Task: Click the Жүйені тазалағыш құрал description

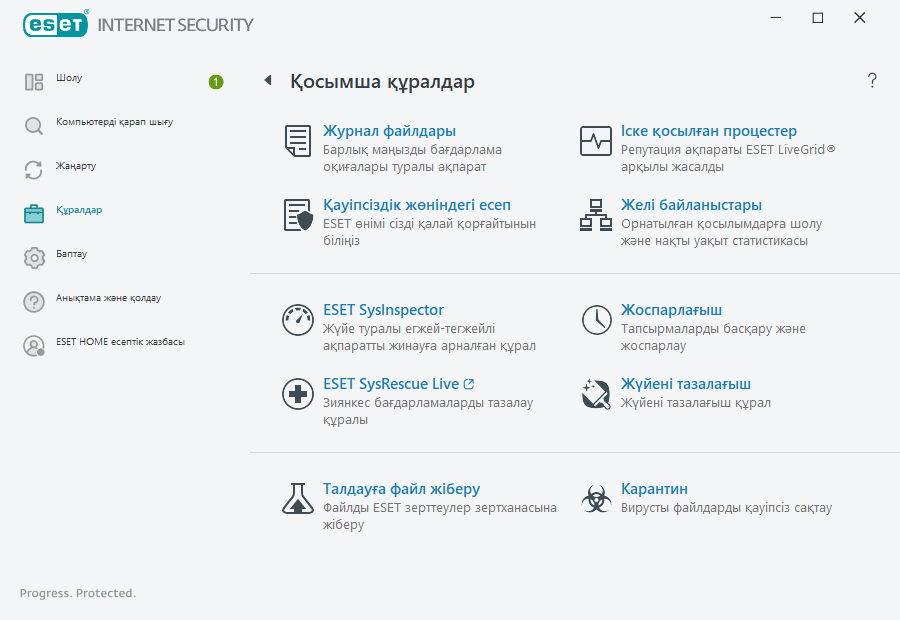Action: [695, 403]
